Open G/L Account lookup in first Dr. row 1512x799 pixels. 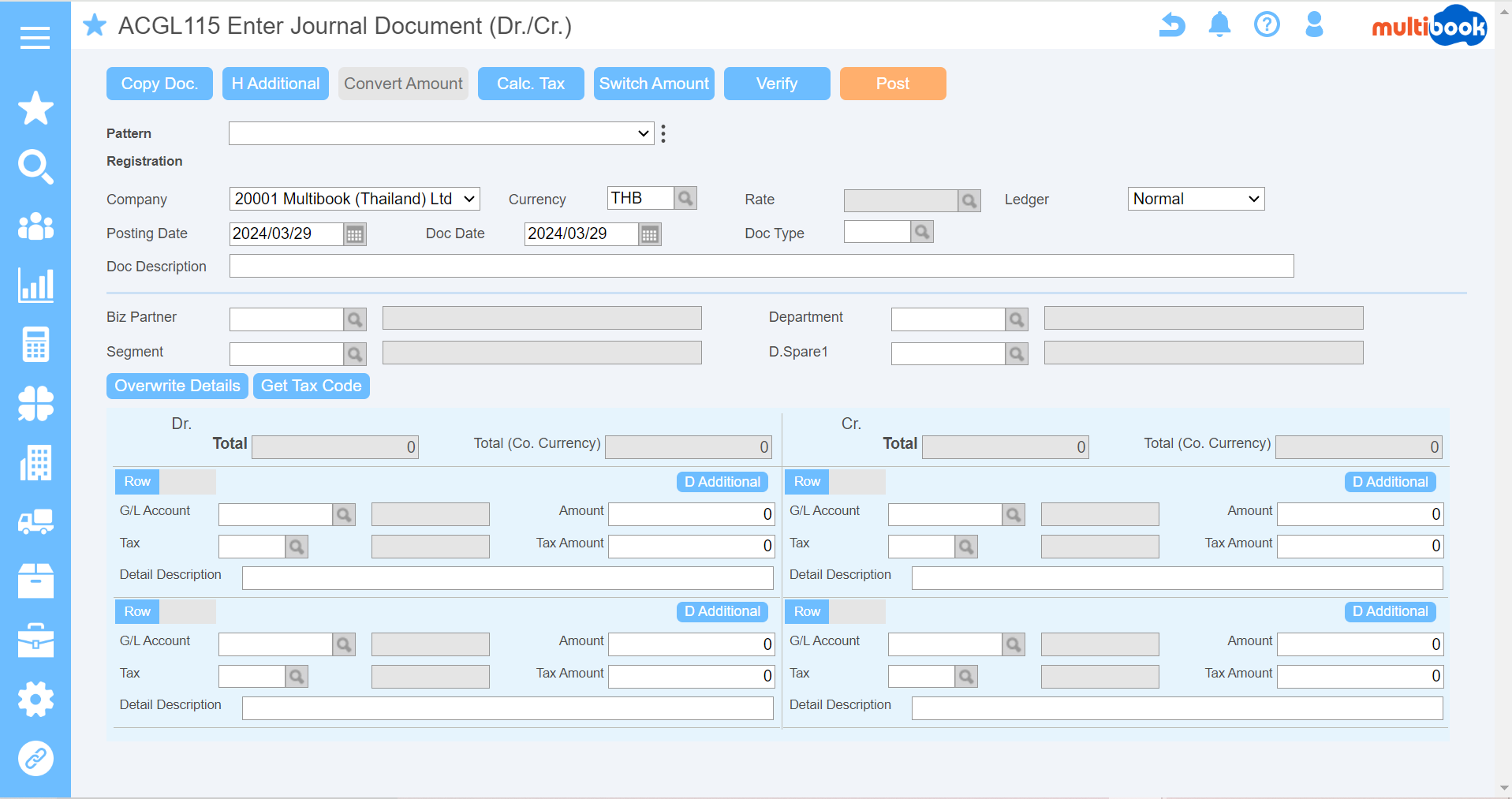[344, 515]
